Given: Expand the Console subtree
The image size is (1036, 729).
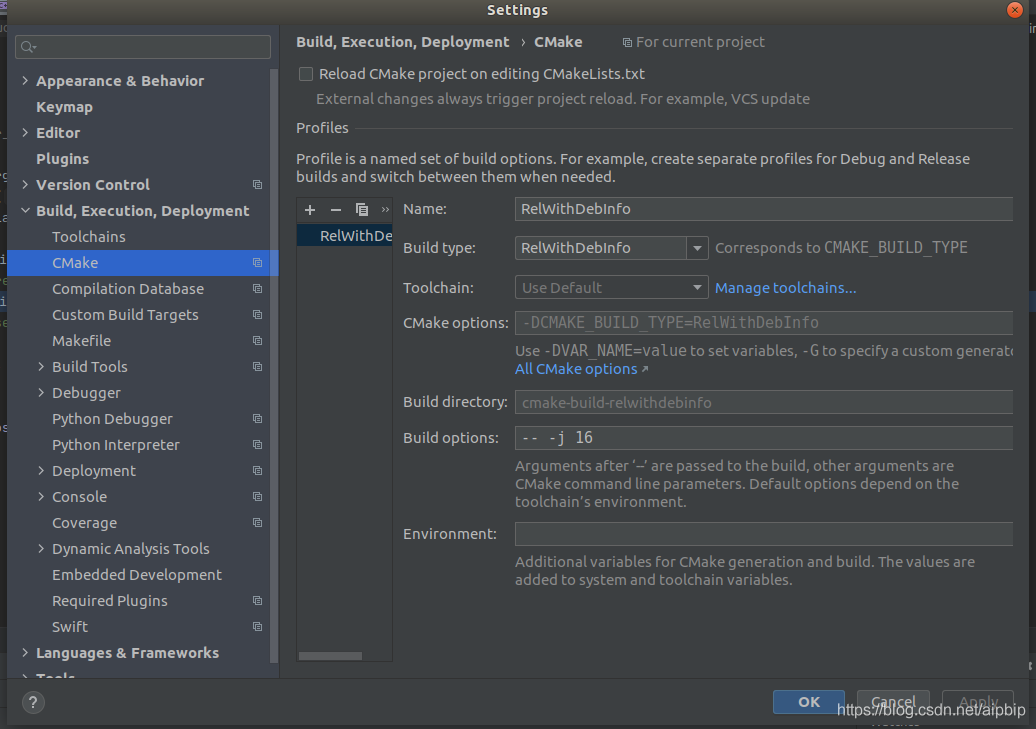Looking at the screenshot, I should click(x=41, y=497).
